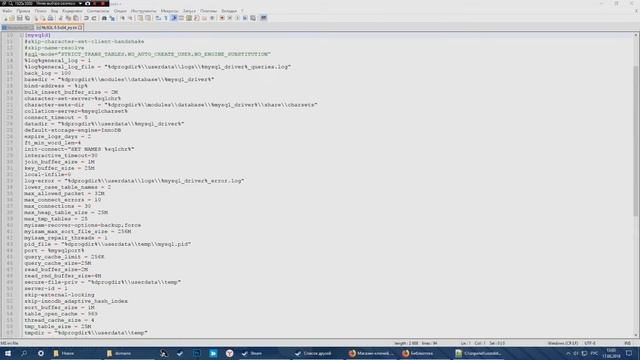The image size is (640, 360).
Task: Open the Макросы menu
Action: 169,11
